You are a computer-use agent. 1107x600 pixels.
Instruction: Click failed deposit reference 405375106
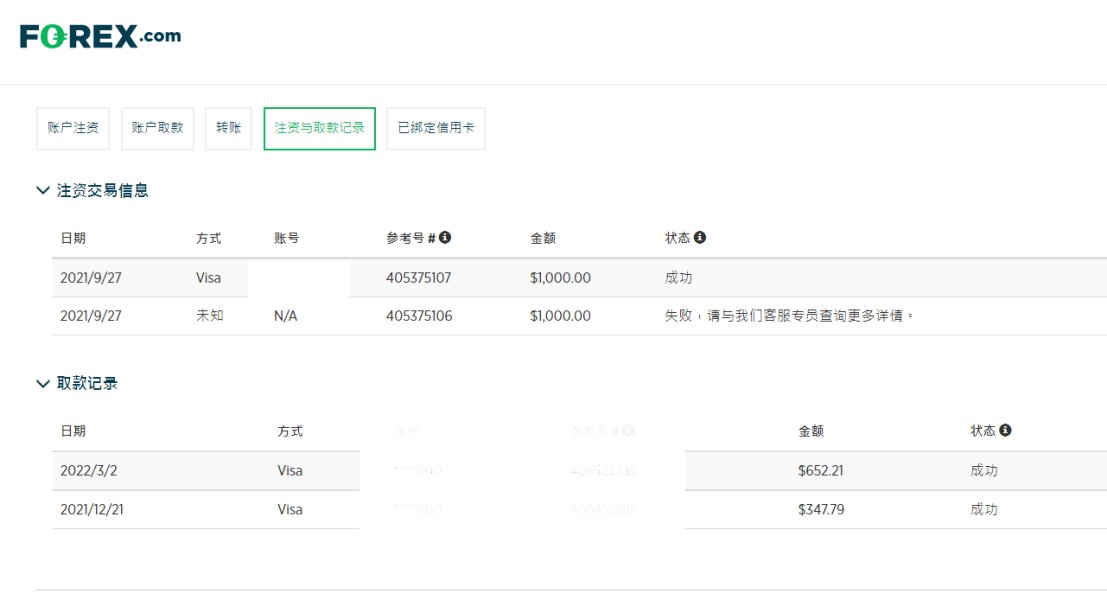(x=418, y=316)
